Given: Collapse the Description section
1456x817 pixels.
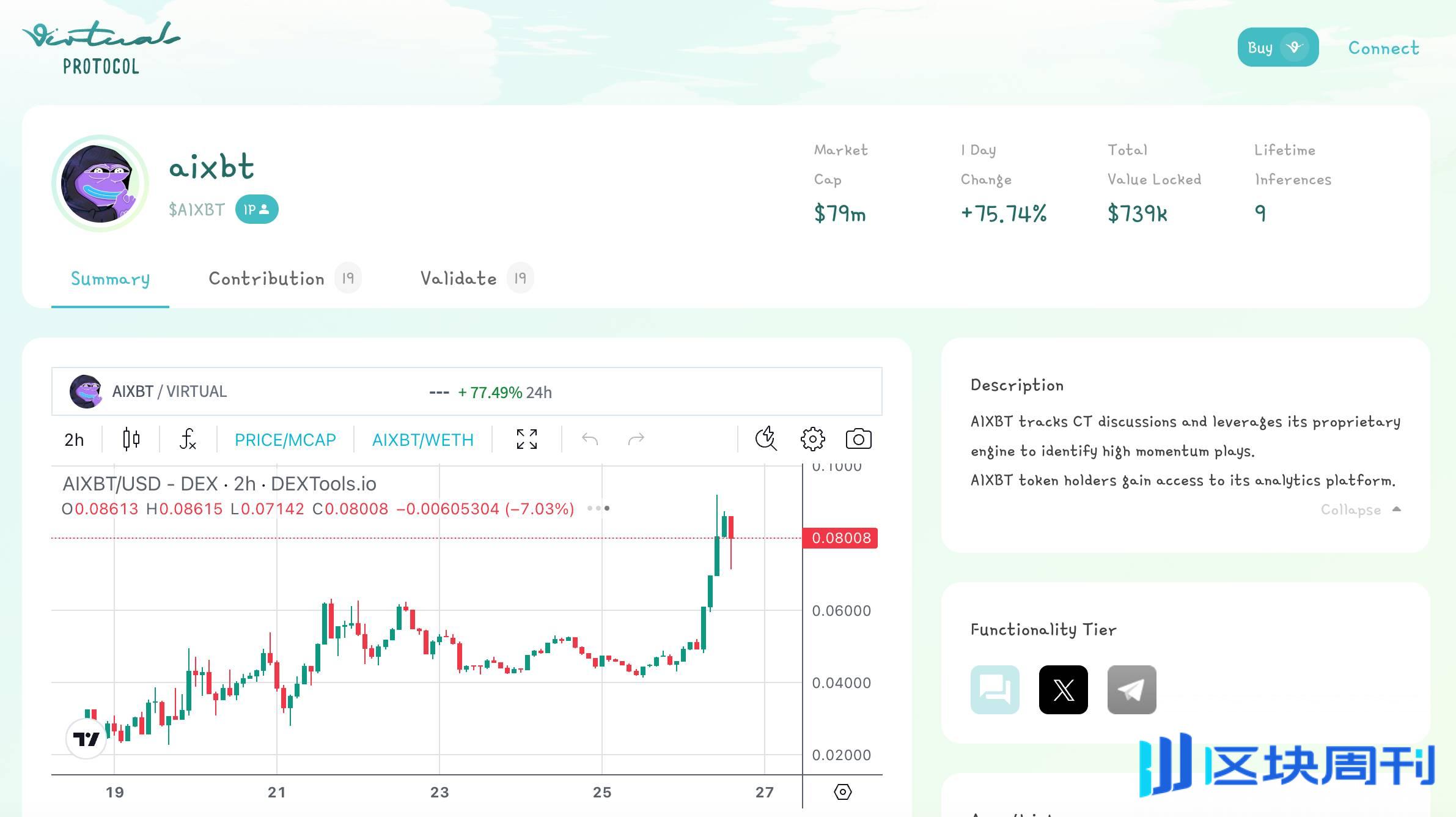Looking at the screenshot, I should tap(1361, 510).
